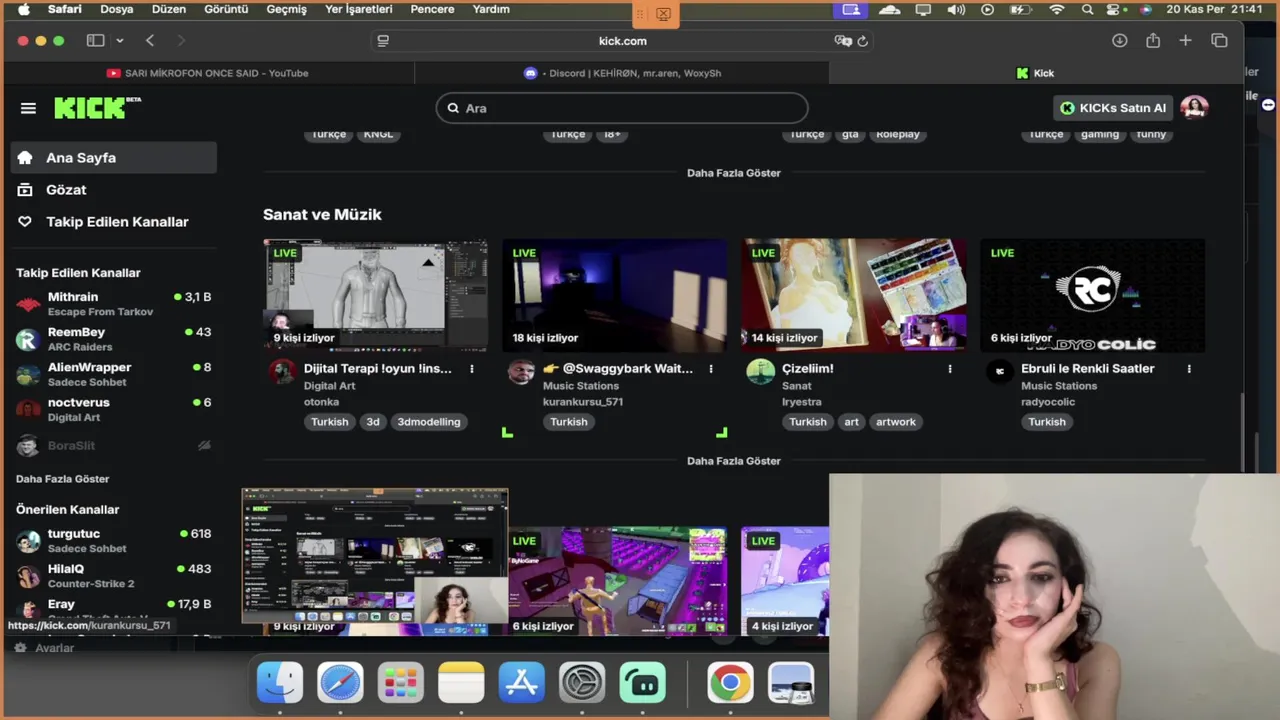The image size is (1280, 720).
Task: Open Dijital Terapi stream thumbnail
Action: click(375, 295)
